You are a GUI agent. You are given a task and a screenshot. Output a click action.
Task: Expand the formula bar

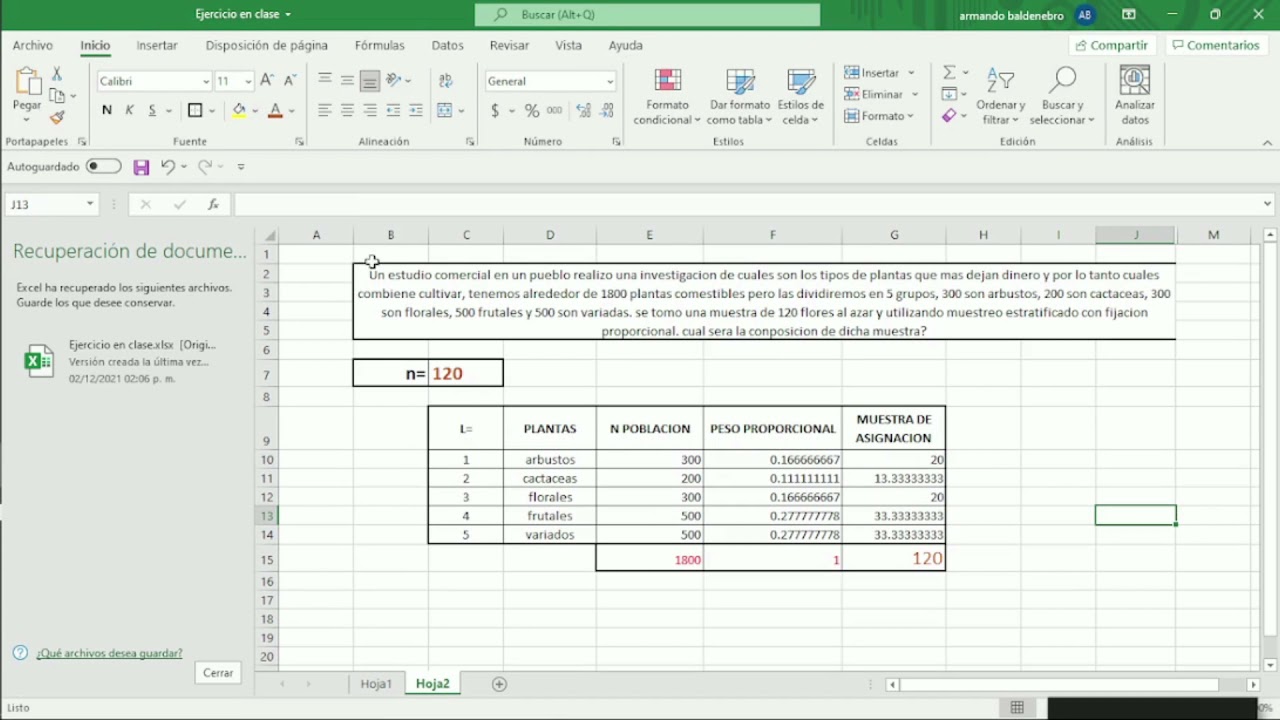[x=1267, y=204]
